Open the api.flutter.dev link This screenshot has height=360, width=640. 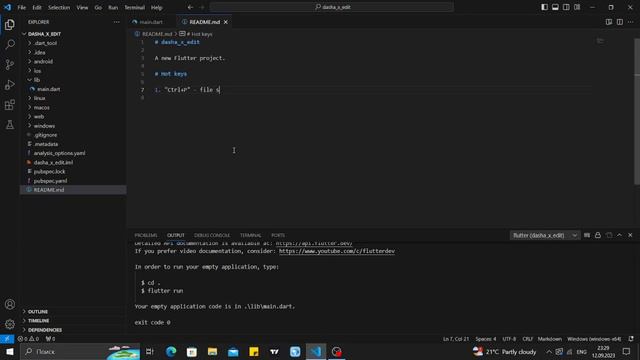pos(314,243)
